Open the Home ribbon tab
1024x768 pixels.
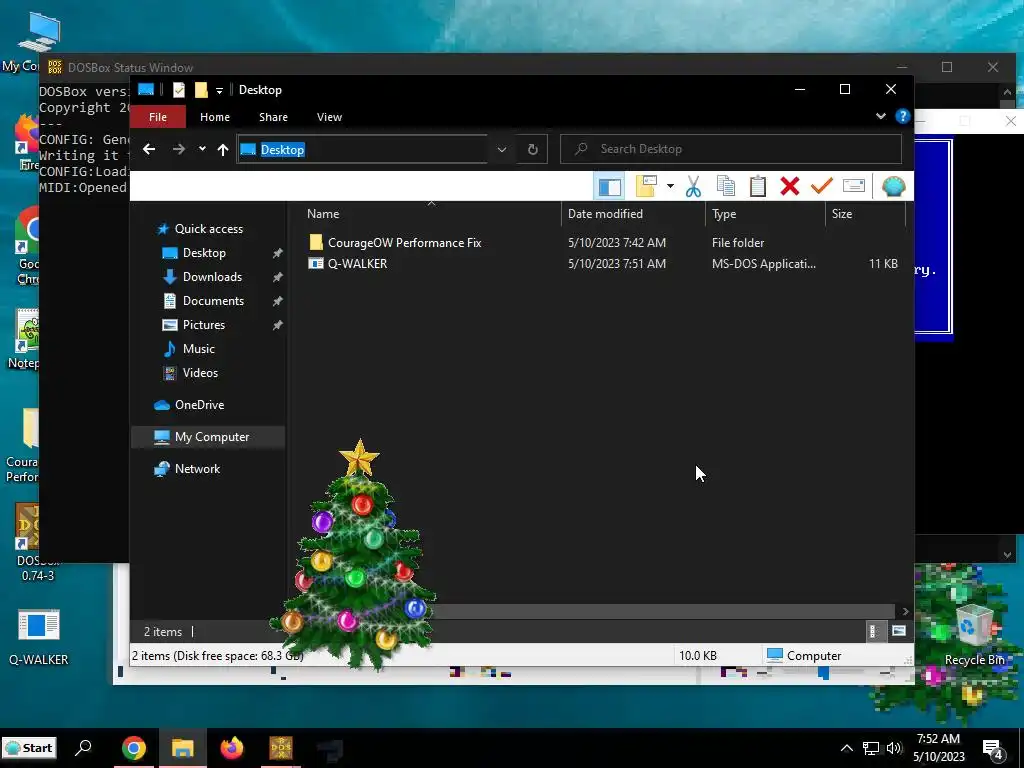(215, 117)
